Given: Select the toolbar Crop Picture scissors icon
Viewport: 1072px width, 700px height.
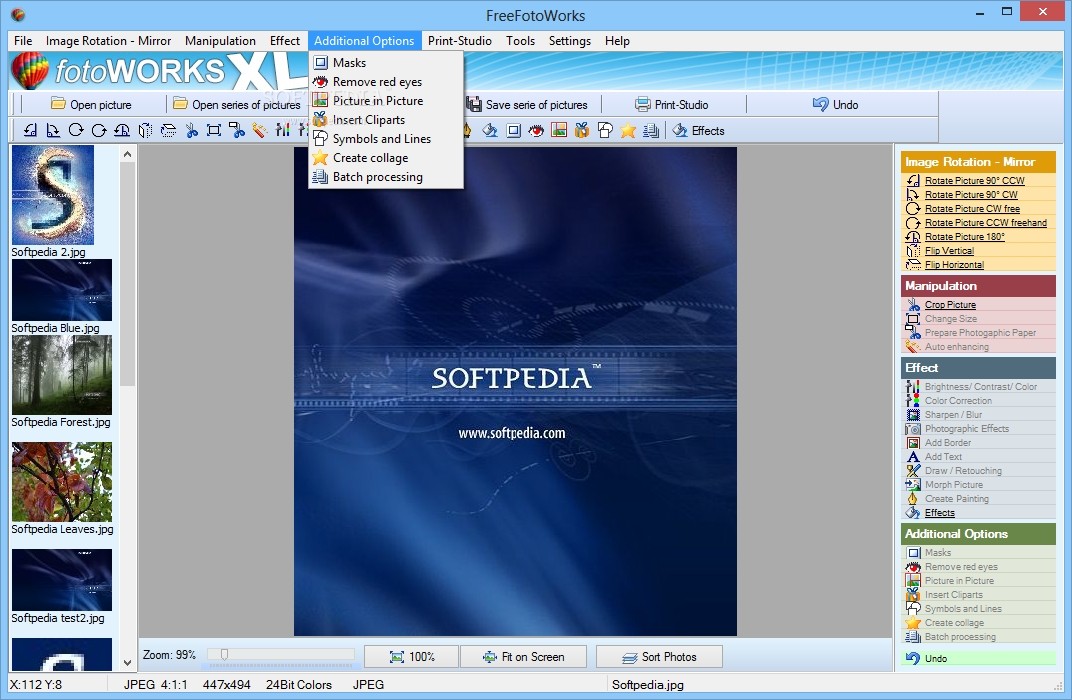Looking at the screenshot, I should [x=191, y=131].
